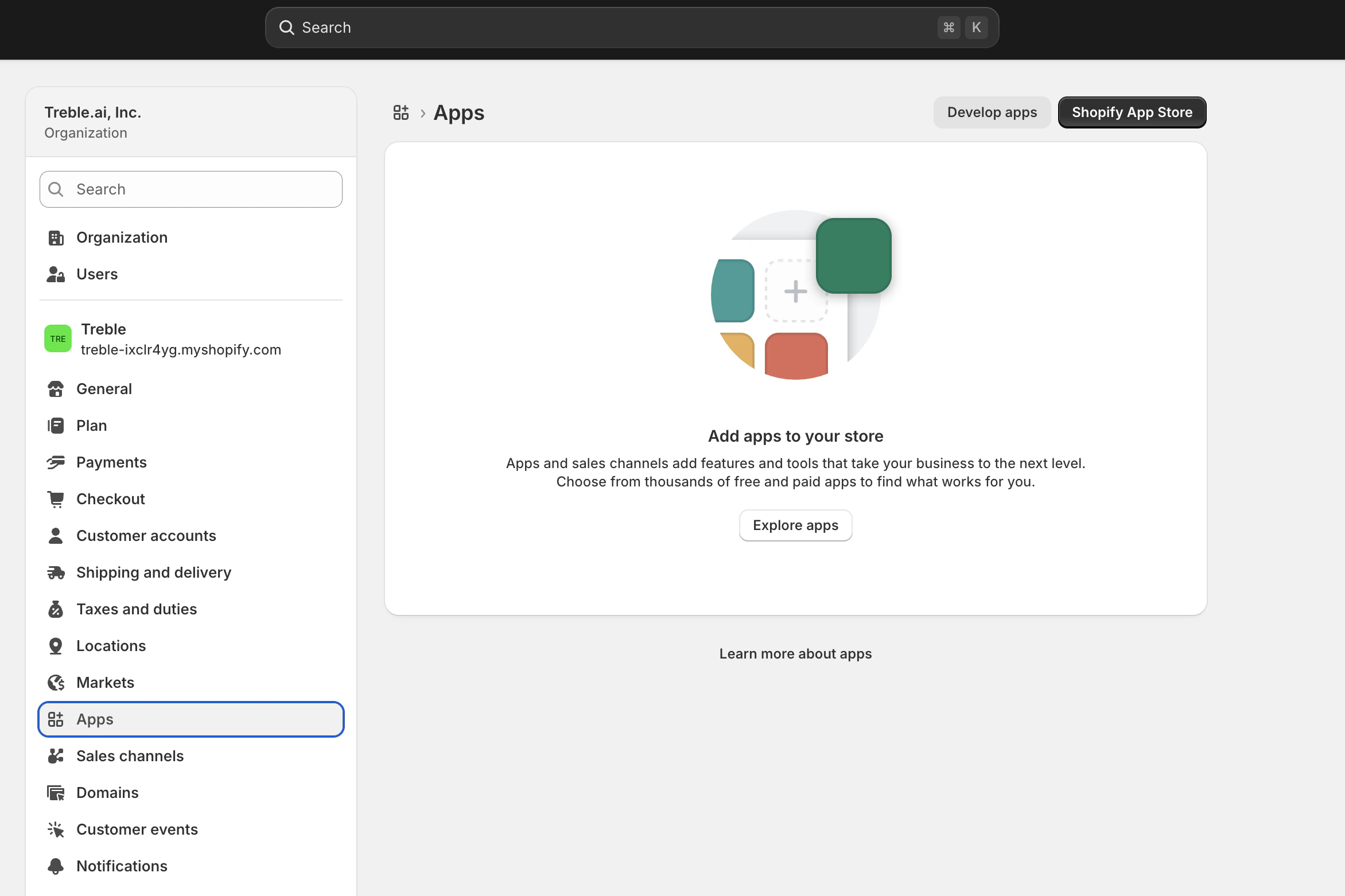The width and height of the screenshot is (1345, 896).
Task: Click the Domains icon in the sidebar
Action: (x=56, y=793)
